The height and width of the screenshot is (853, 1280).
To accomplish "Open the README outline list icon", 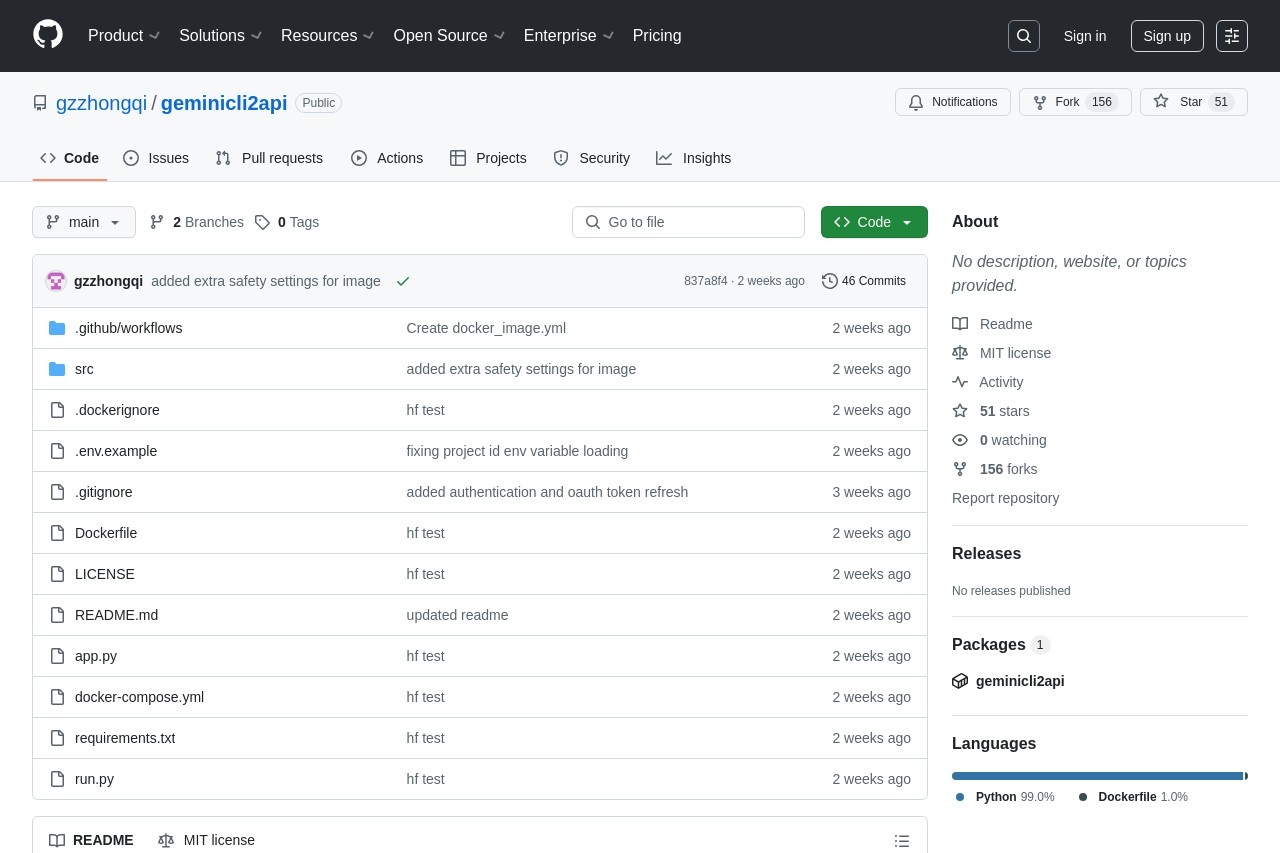I will (902, 841).
